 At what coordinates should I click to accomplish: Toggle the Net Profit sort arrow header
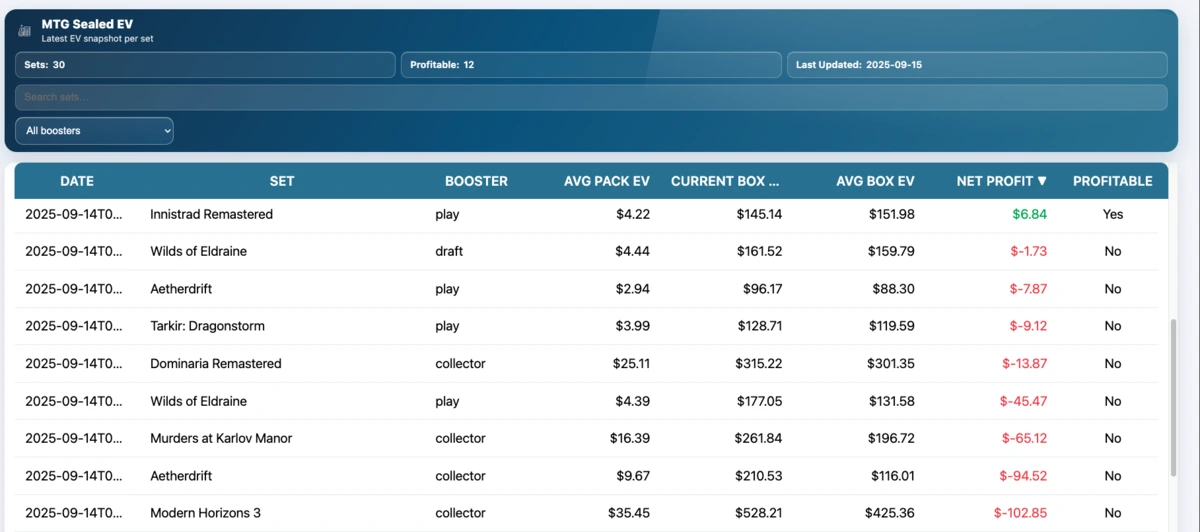coord(1002,181)
